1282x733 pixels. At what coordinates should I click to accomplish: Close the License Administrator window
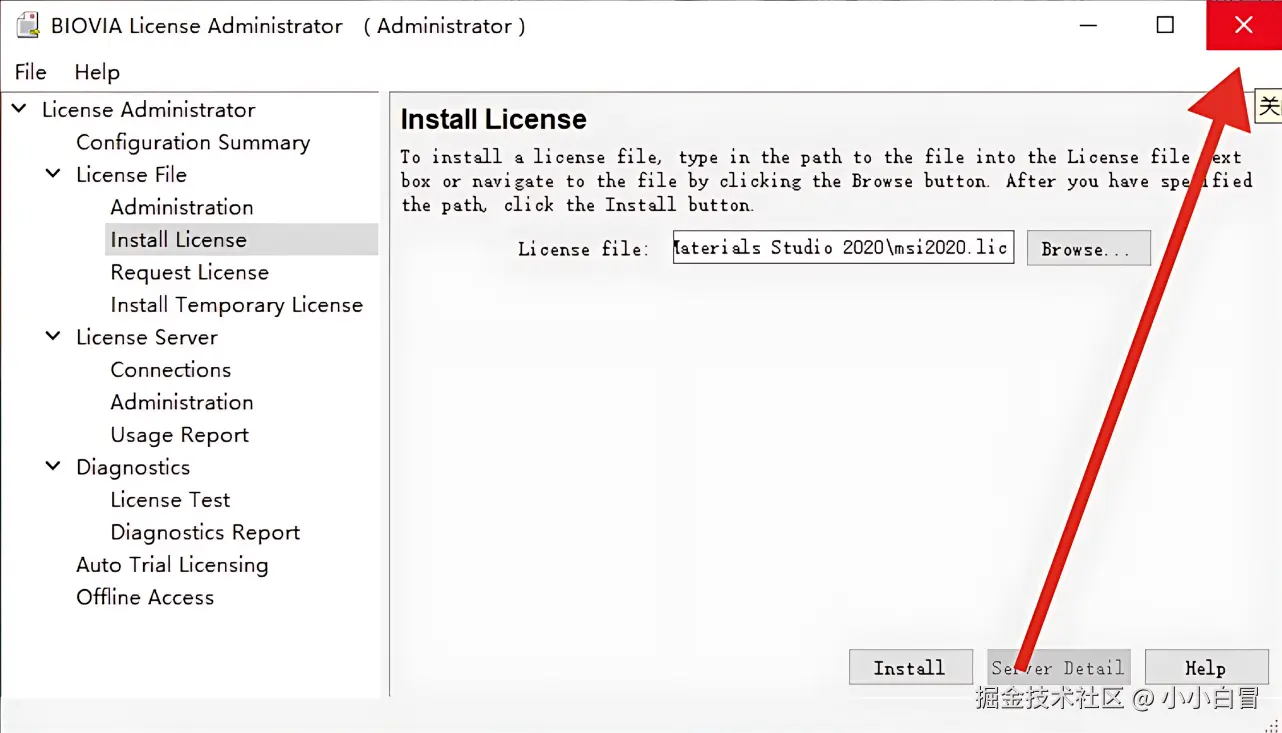pyautogui.click(x=1243, y=25)
